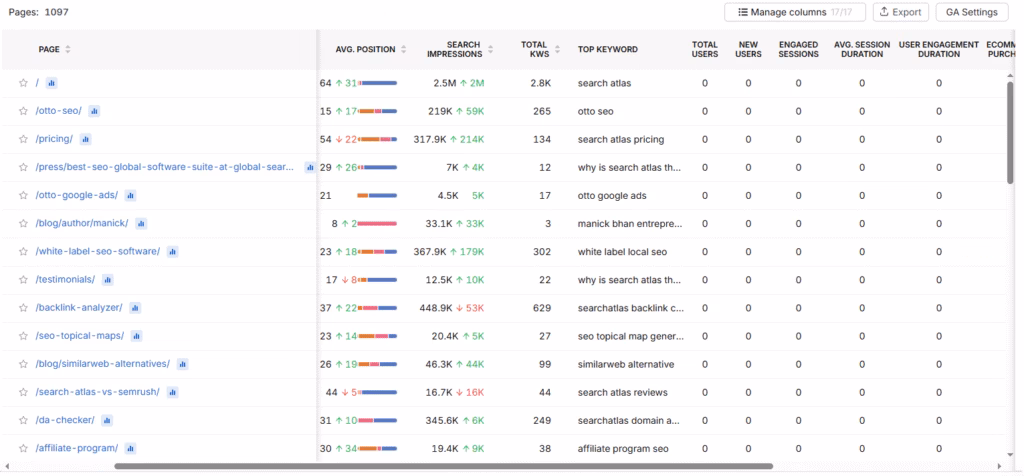Open Manage columns button
The width and height of the screenshot is (1024, 476).
[x=794, y=12]
